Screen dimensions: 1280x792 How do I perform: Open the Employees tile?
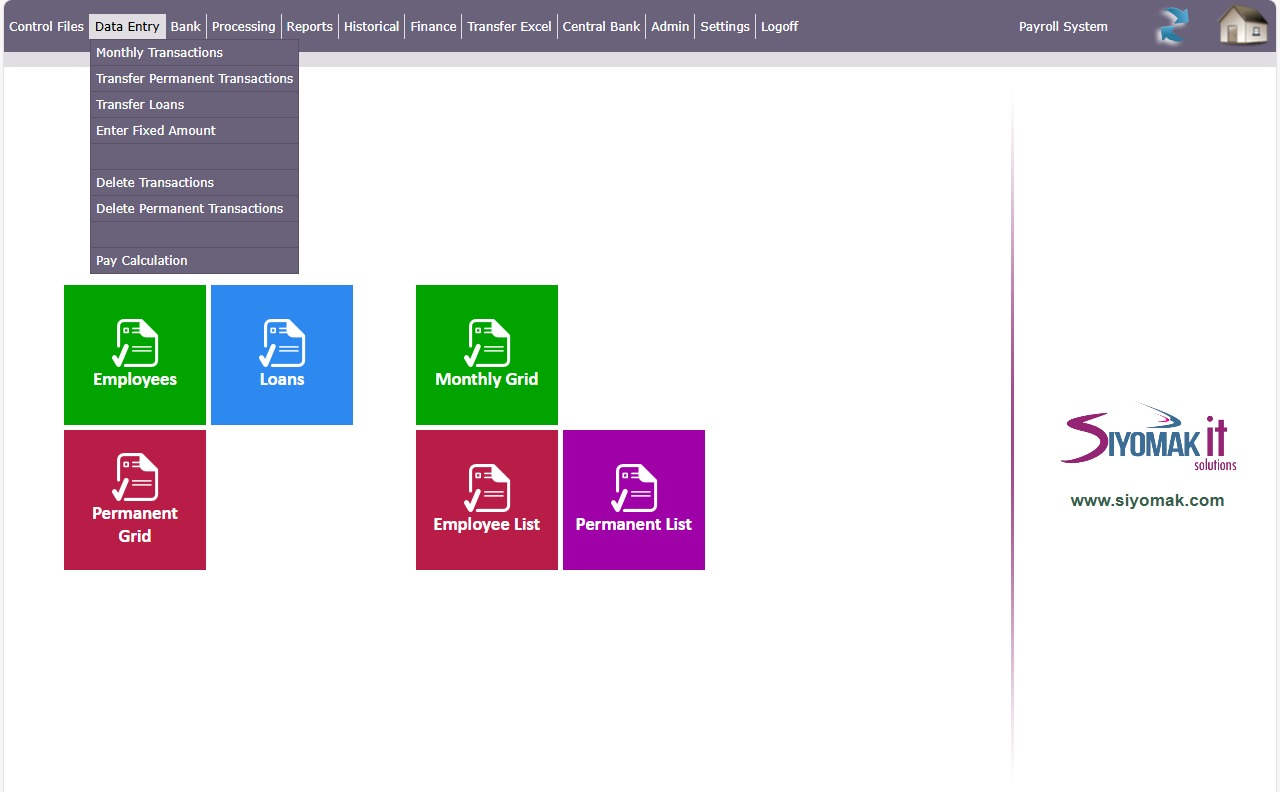(135, 355)
